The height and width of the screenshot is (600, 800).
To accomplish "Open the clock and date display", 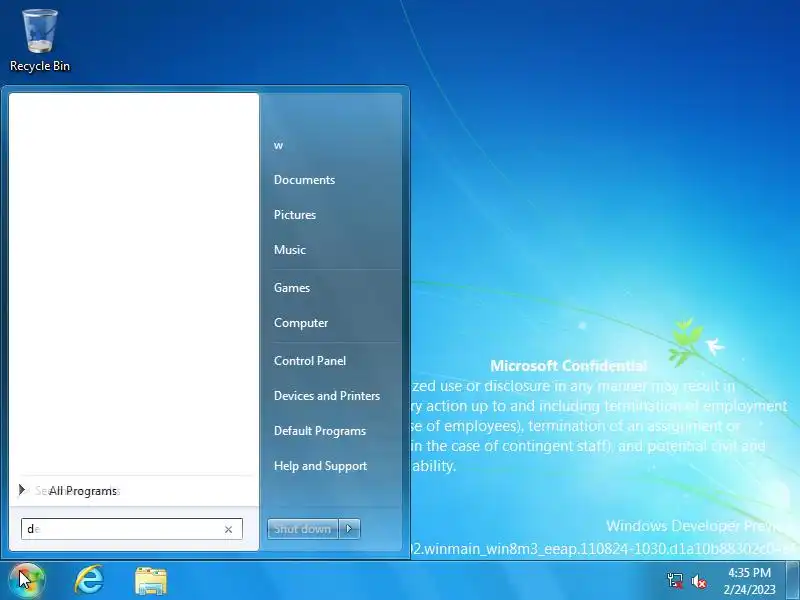I will point(749,581).
